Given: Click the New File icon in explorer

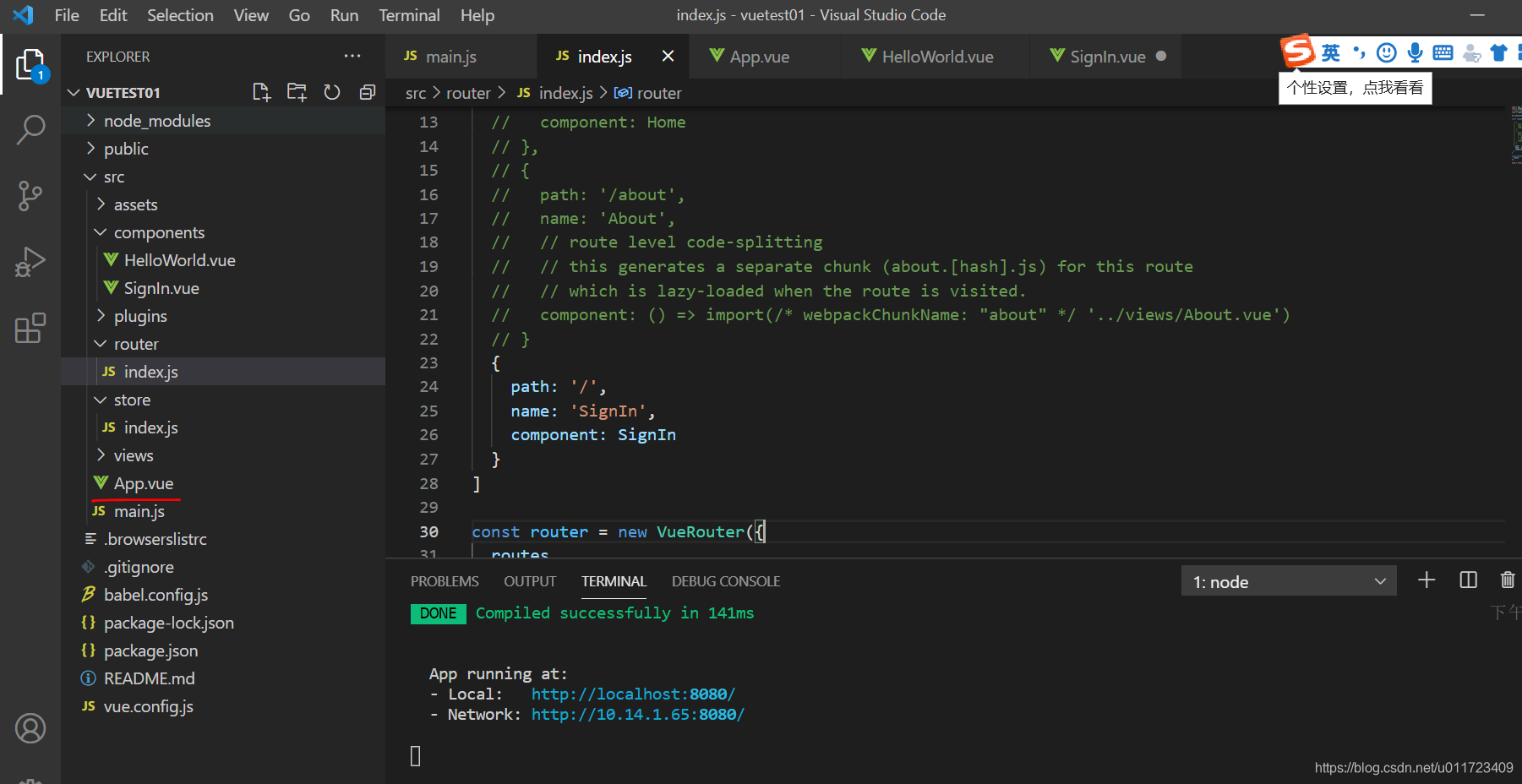Looking at the screenshot, I should 261,92.
